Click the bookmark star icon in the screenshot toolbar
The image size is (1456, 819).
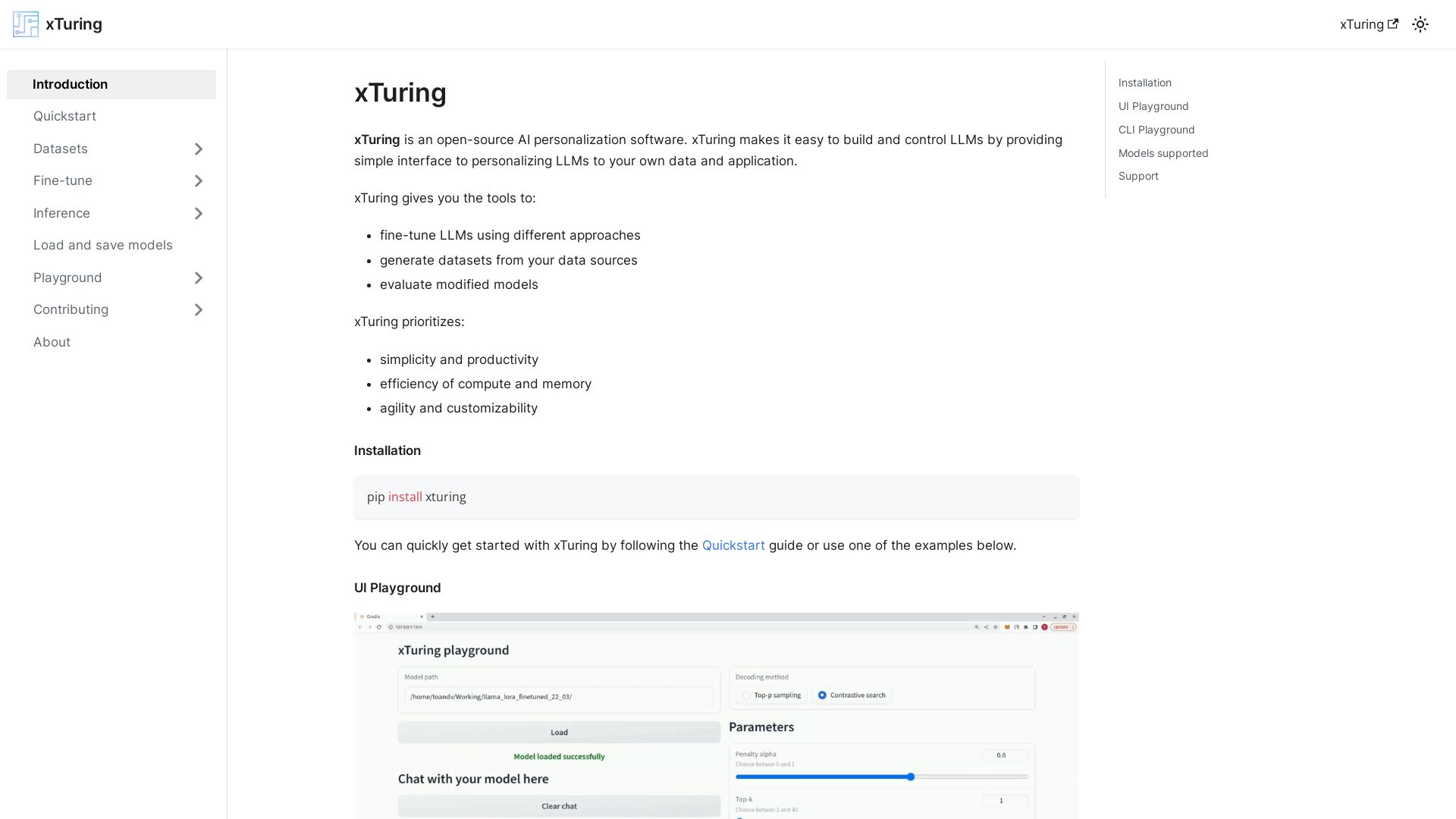pos(996,627)
